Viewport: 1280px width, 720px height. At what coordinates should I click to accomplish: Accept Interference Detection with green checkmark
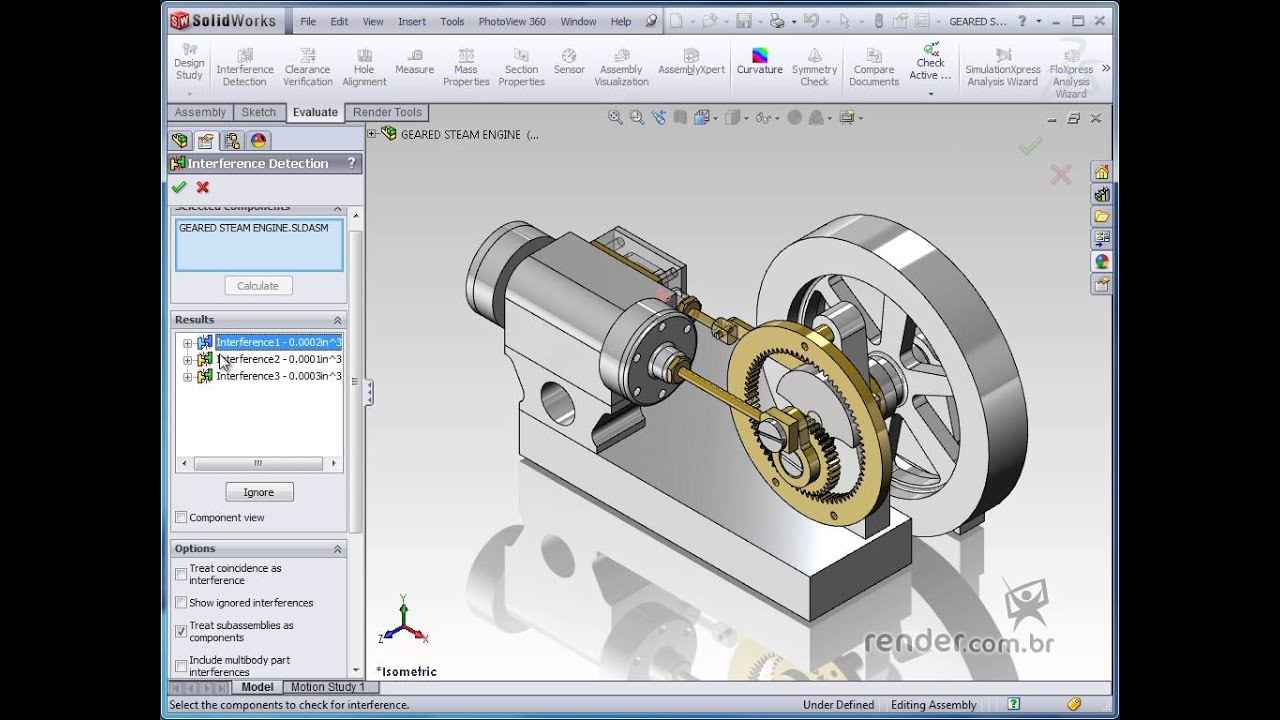(x=179, y=187)
